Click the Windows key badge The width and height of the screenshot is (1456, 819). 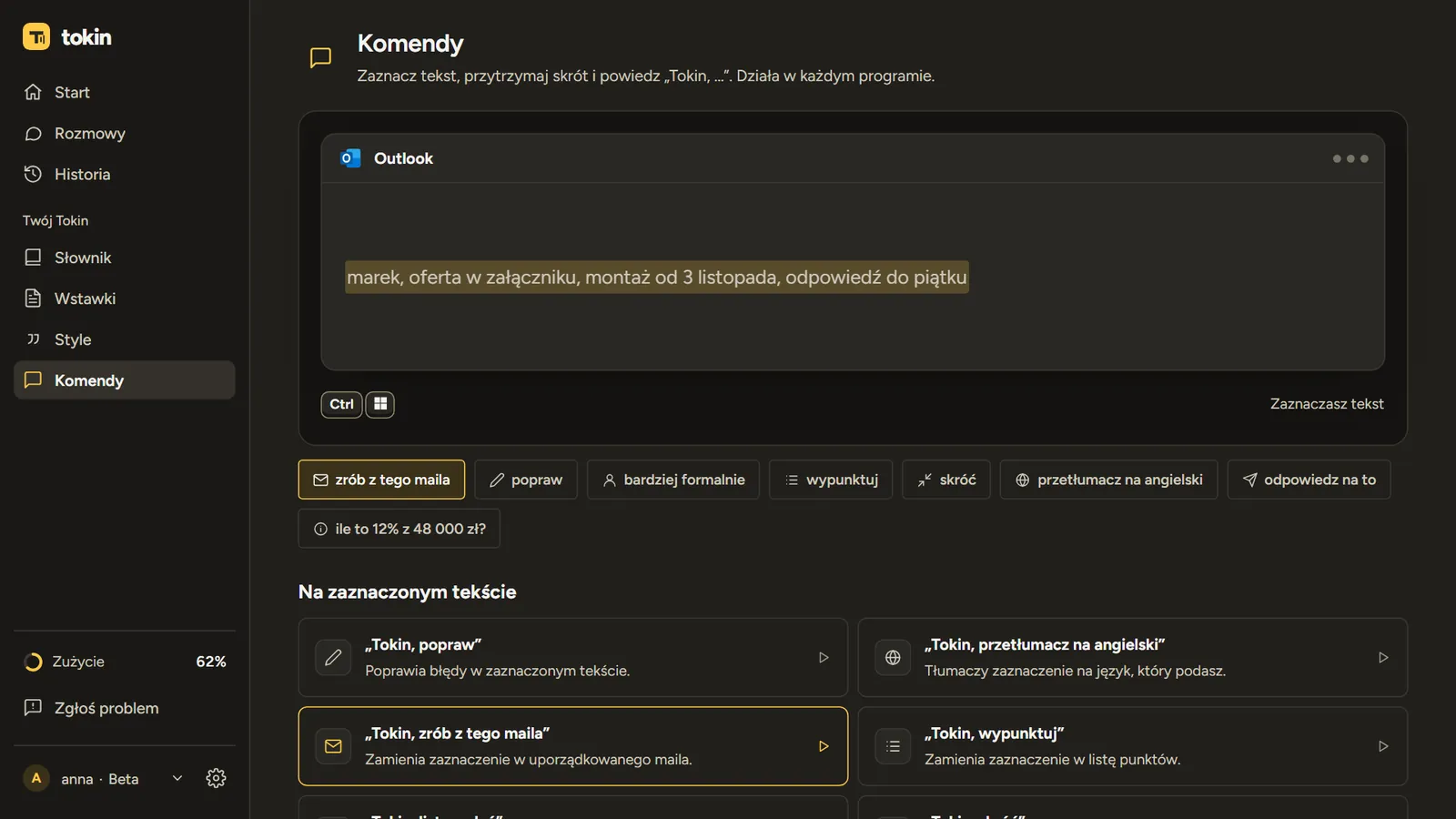[380, 404]
